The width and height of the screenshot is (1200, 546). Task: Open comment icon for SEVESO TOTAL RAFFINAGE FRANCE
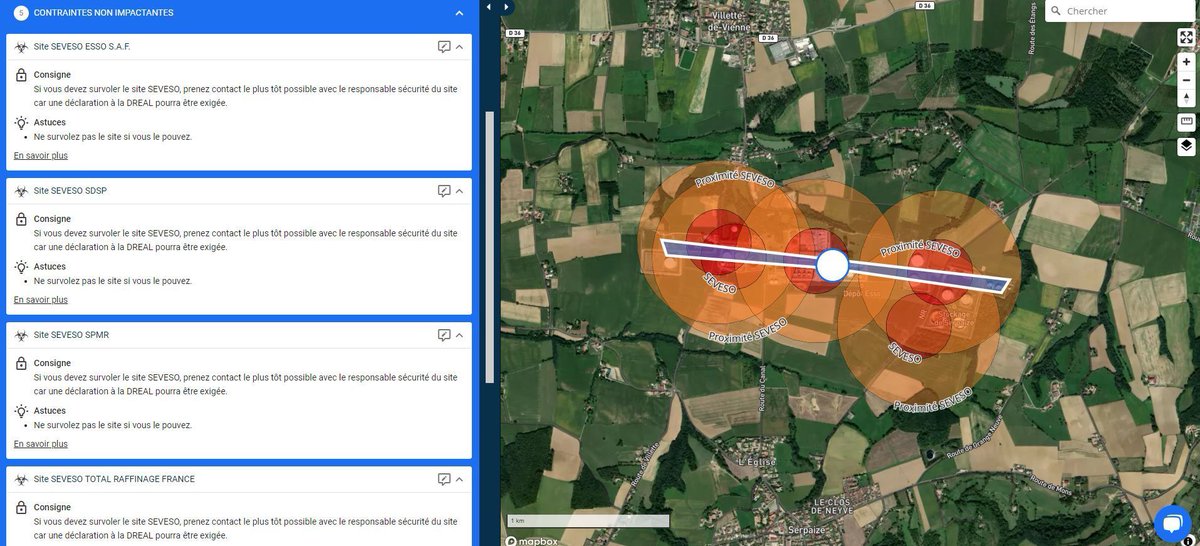[444, 479]
